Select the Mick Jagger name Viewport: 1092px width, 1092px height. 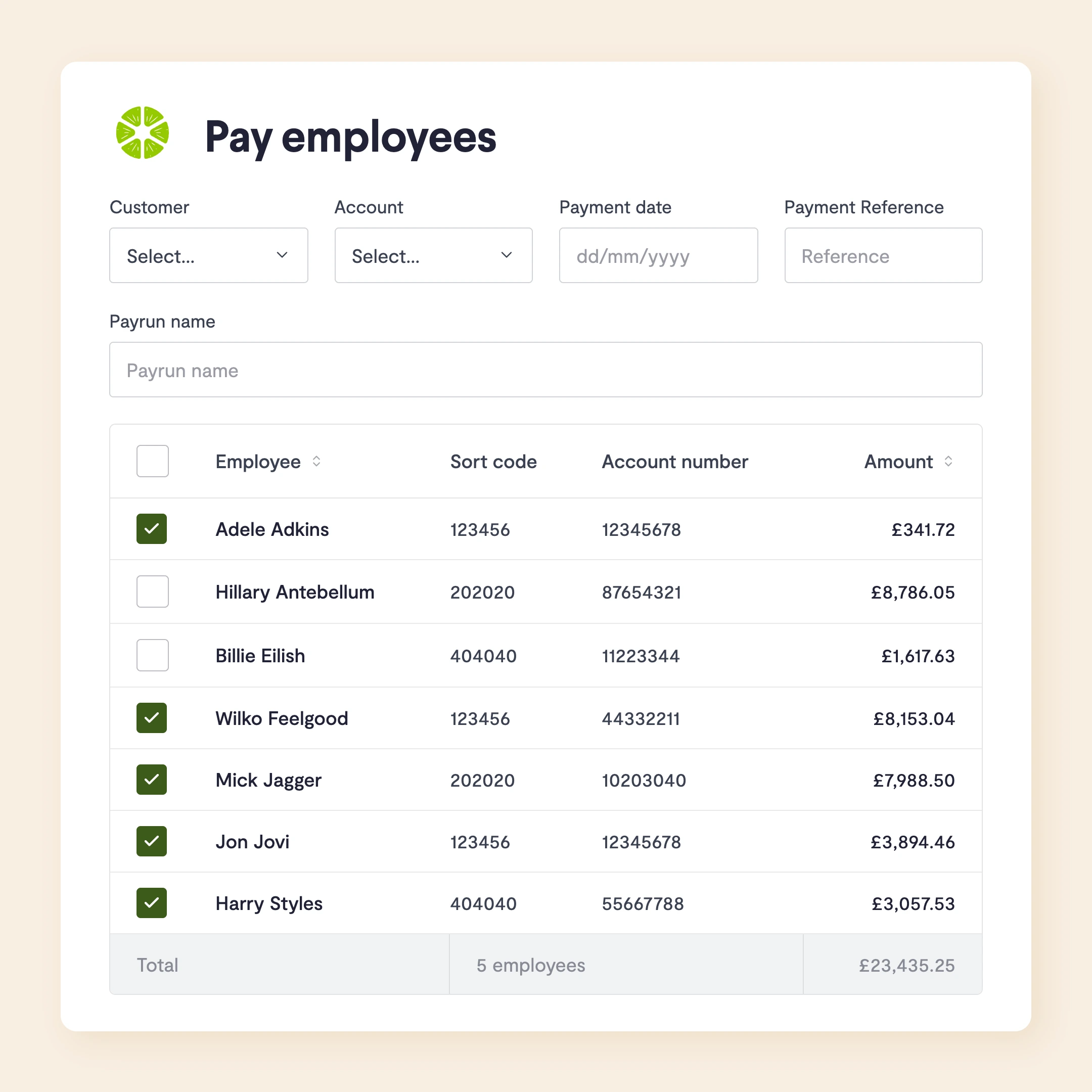click(268, 781)
